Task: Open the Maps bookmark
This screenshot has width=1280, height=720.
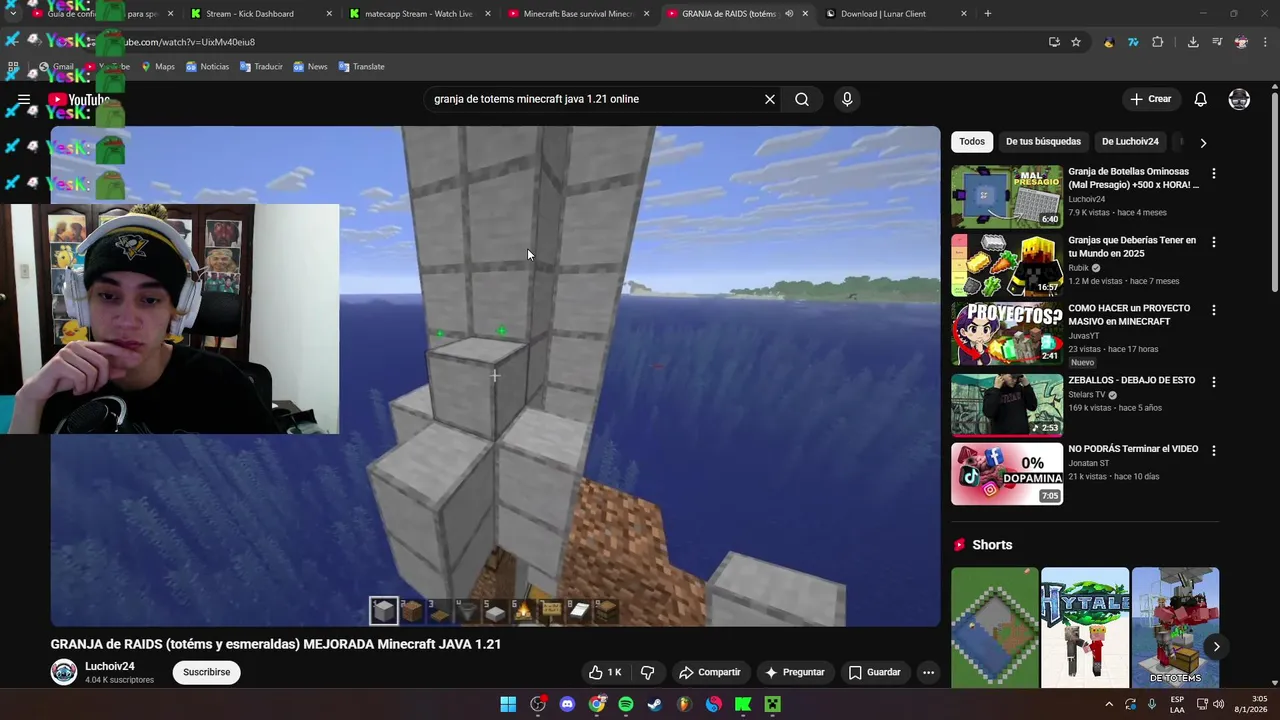Action: pos(158,67)
